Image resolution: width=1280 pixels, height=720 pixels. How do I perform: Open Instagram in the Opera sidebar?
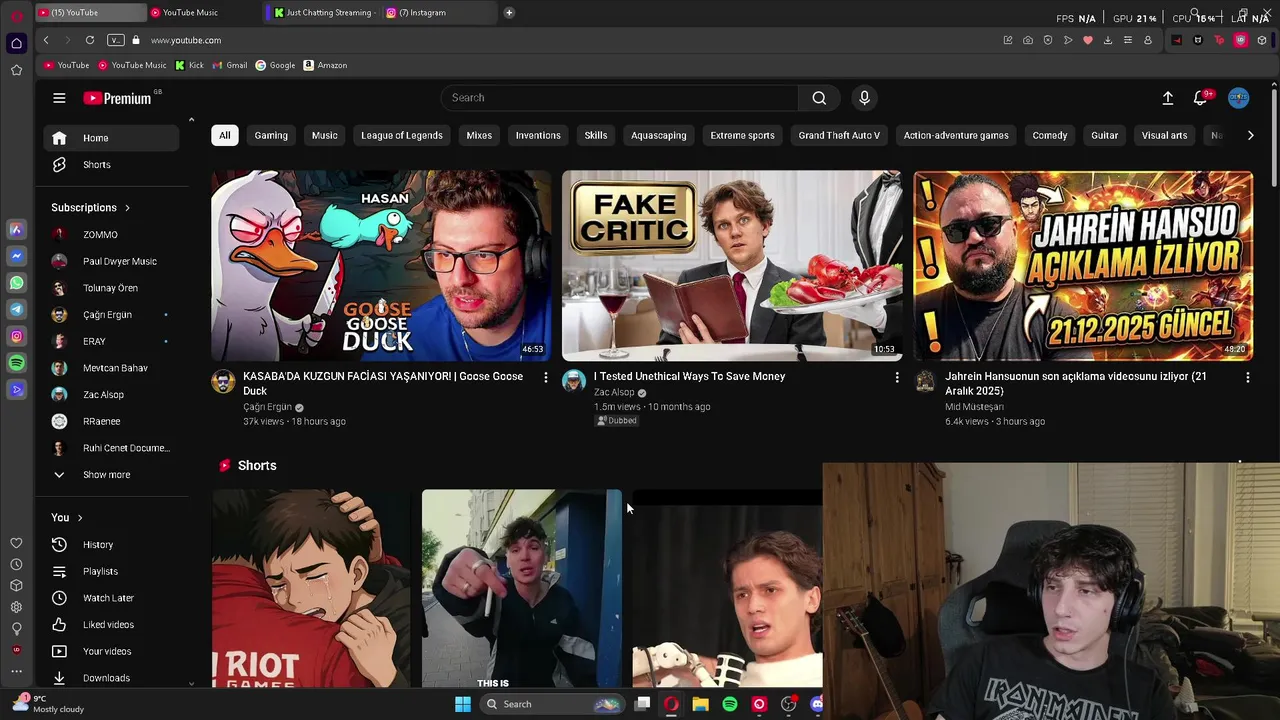click(x=16, y=337)
